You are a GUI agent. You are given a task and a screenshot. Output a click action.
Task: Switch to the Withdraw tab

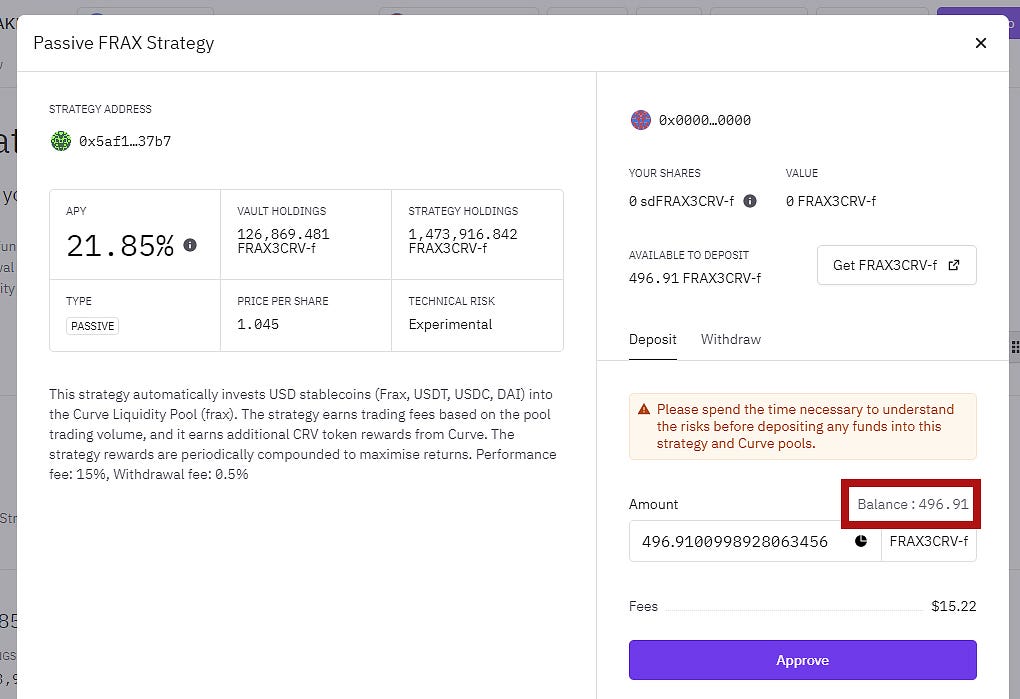[731, 339]
